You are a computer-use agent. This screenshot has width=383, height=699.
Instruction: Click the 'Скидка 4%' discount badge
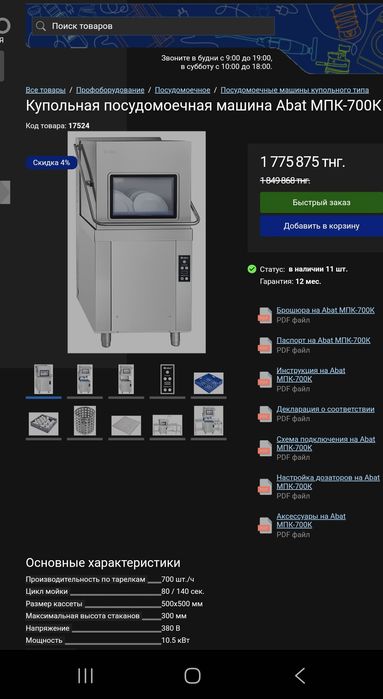(x=51, y=163)
